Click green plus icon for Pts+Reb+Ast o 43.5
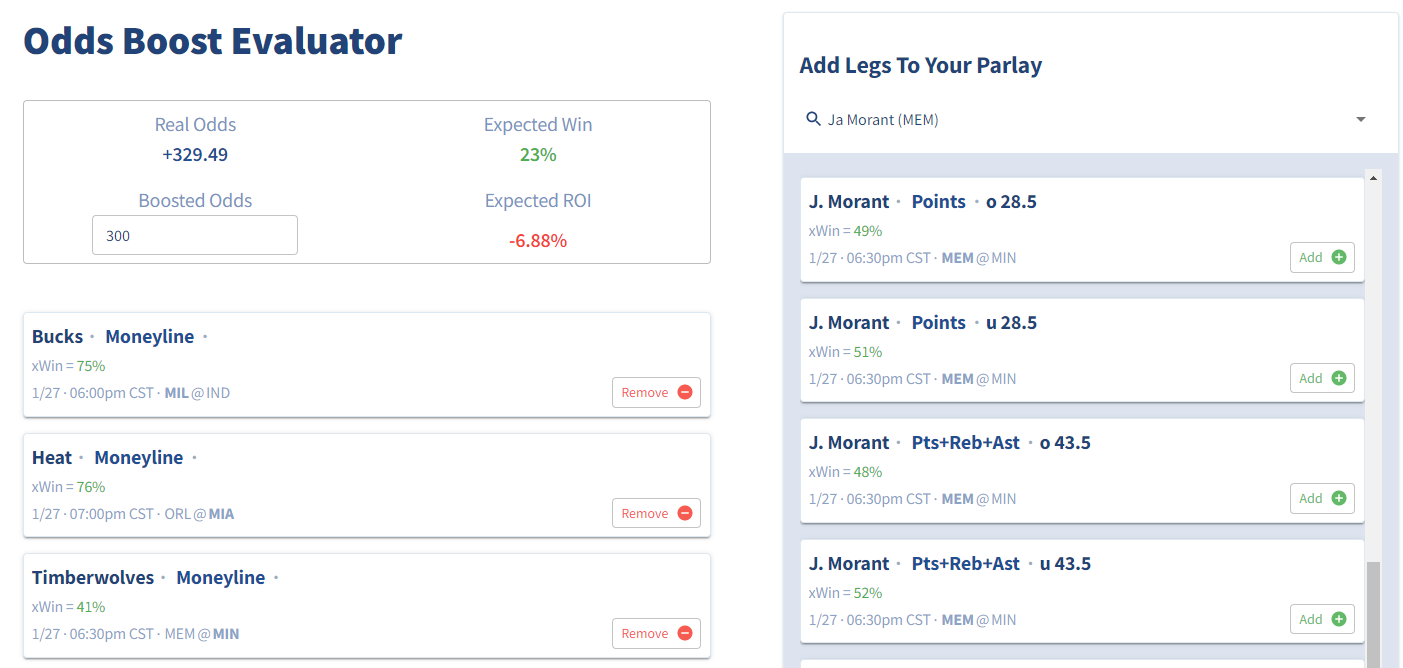The image size is (1403, 668). [1339, 498]
